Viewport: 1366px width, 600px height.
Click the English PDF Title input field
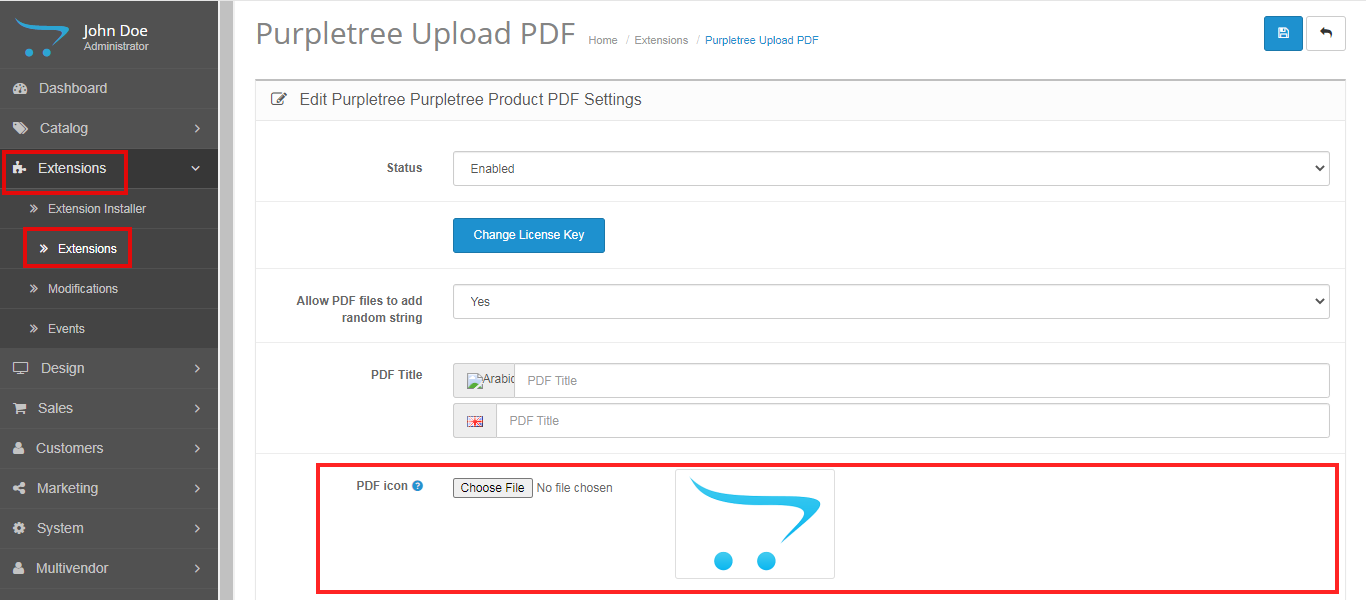913,421
